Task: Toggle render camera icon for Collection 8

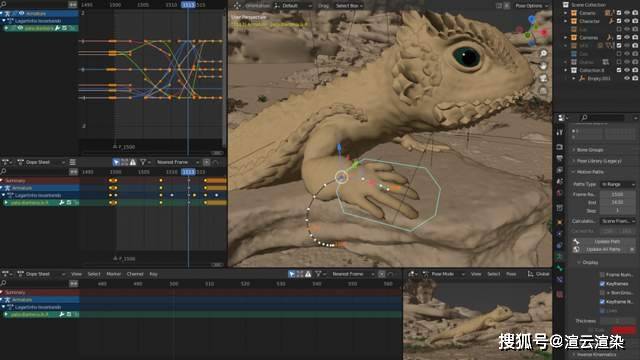Action: tap(635, 70)
